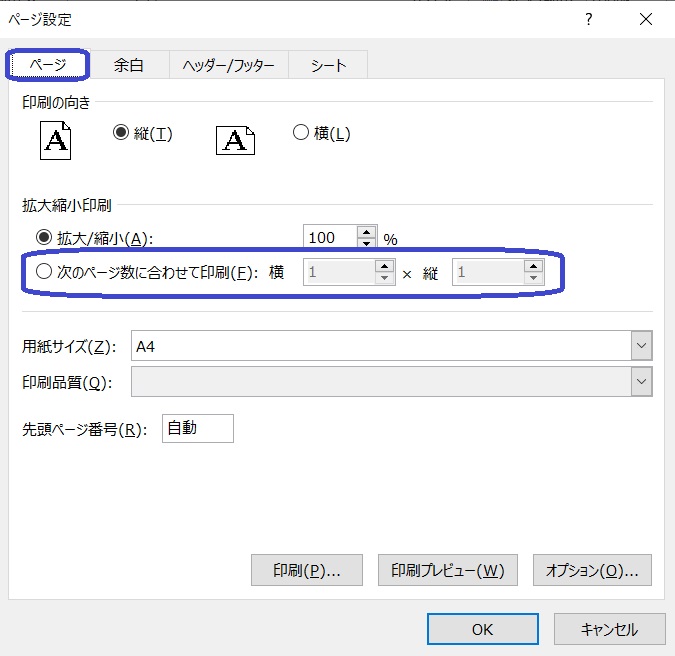Open the シート tab
This screenshot has width=675, height=656.
point(328,65)
